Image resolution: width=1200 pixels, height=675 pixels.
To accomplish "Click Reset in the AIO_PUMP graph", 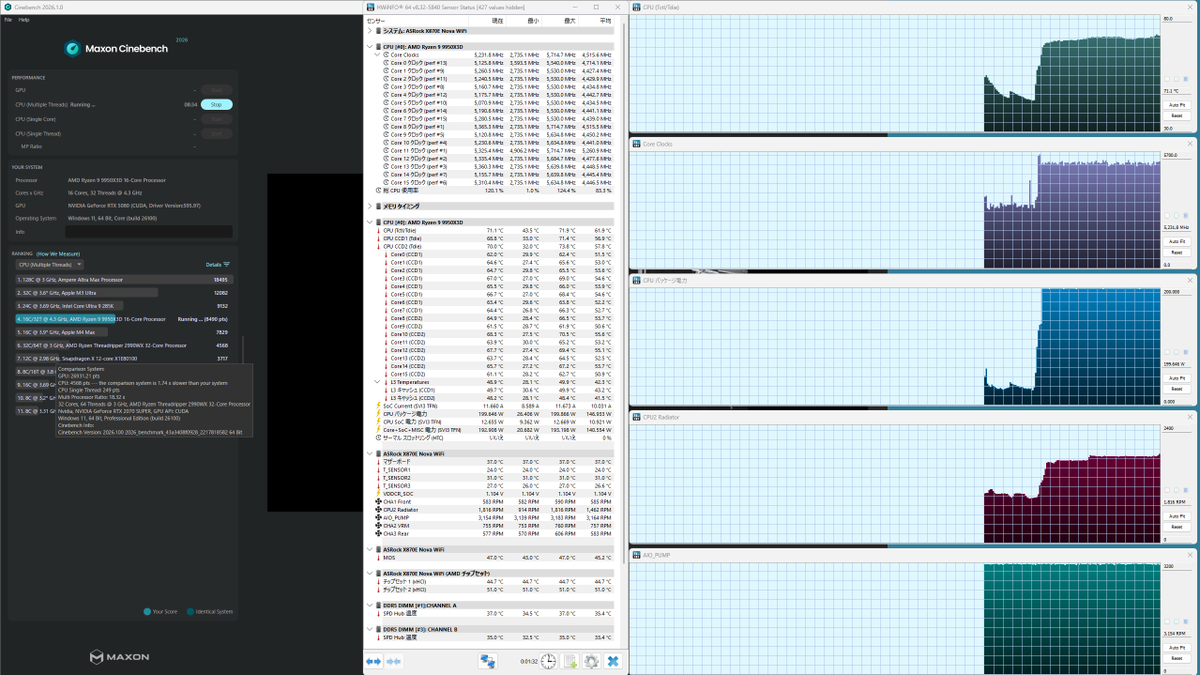I will (1177, 658).
